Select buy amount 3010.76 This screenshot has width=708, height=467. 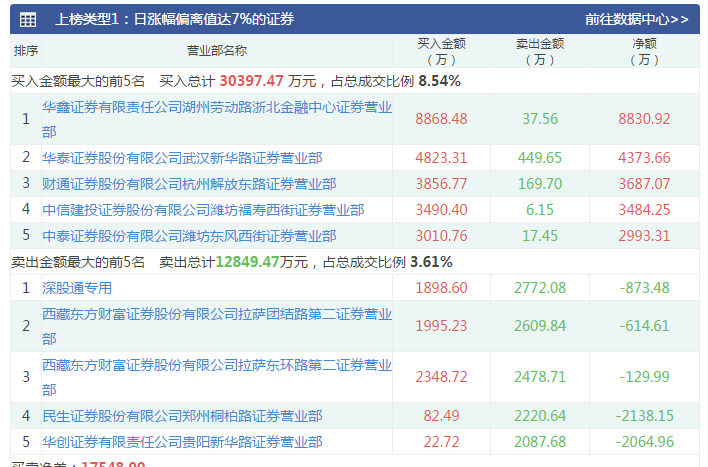(441, 236)
